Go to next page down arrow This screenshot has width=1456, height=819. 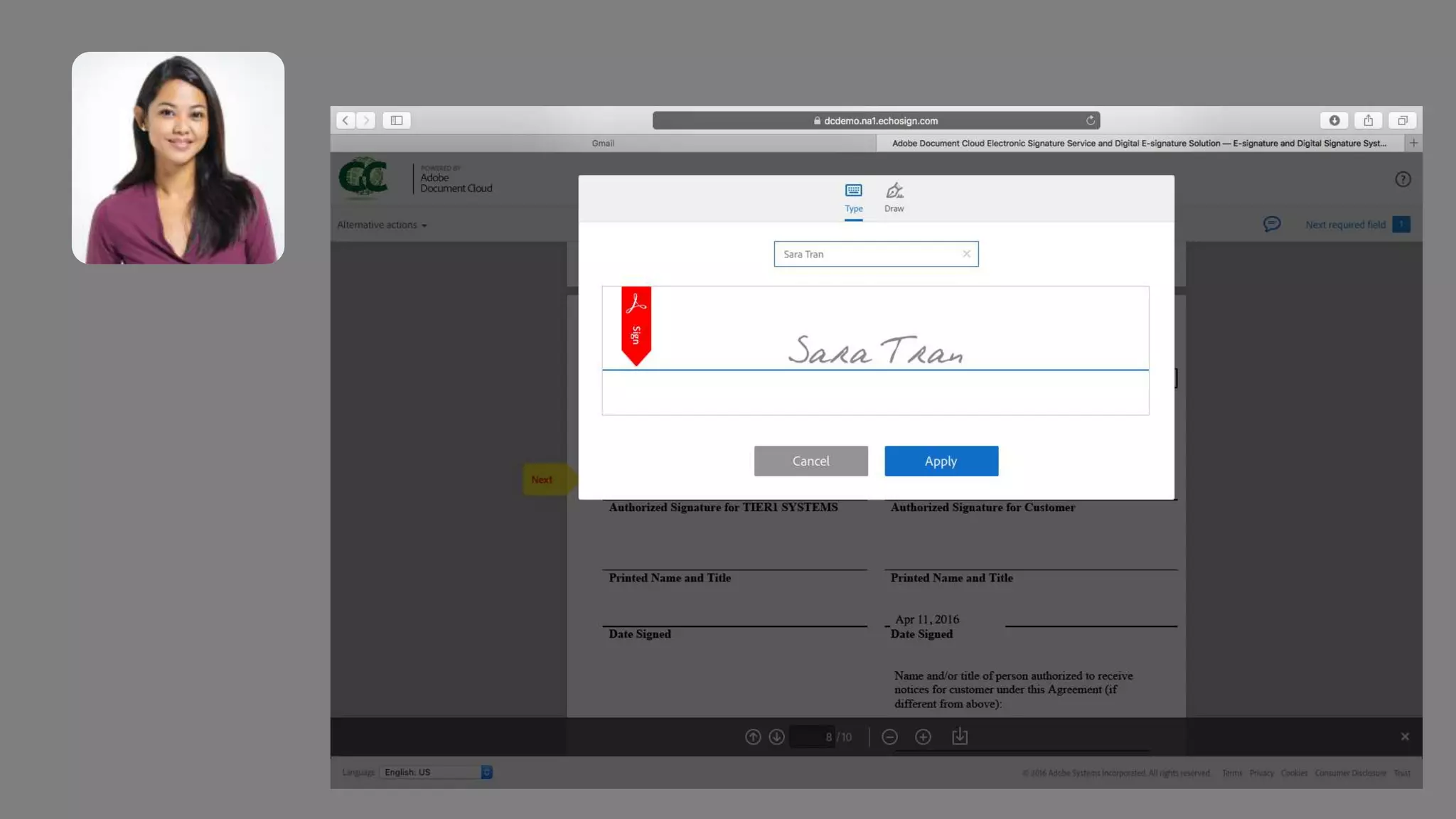coord(776,737)
